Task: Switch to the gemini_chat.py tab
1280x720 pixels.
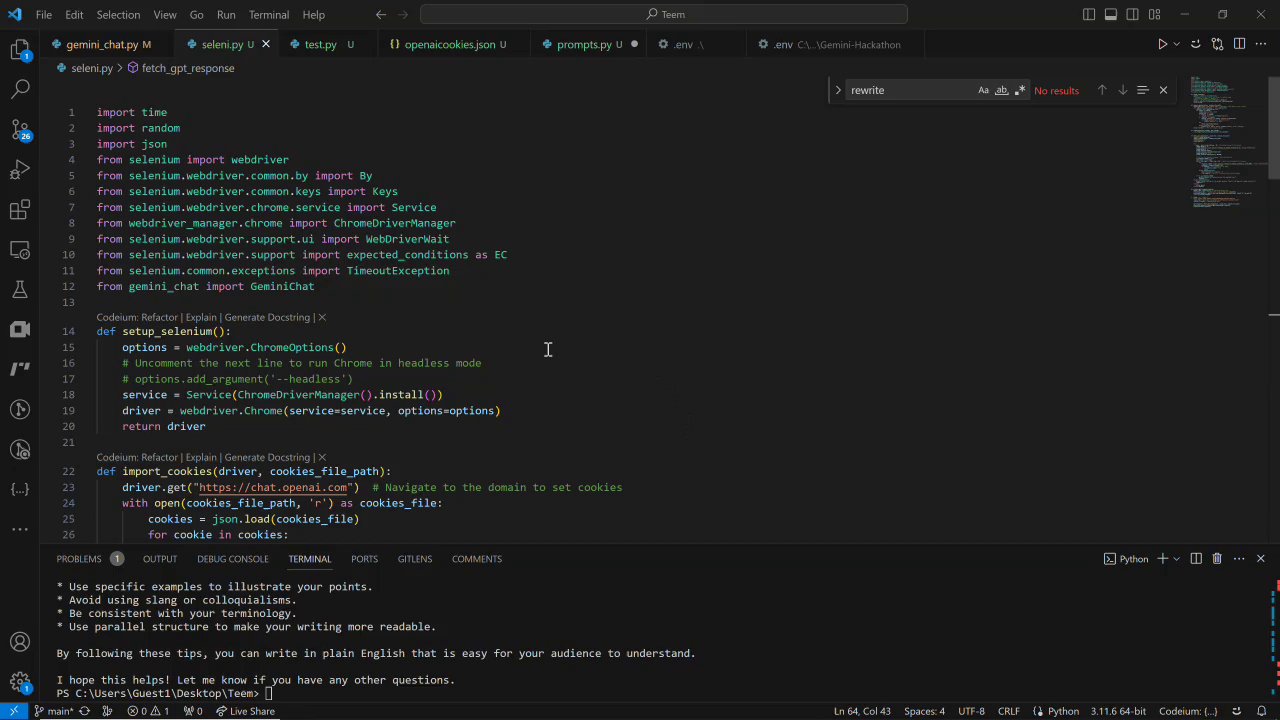Action: (107, 44)
